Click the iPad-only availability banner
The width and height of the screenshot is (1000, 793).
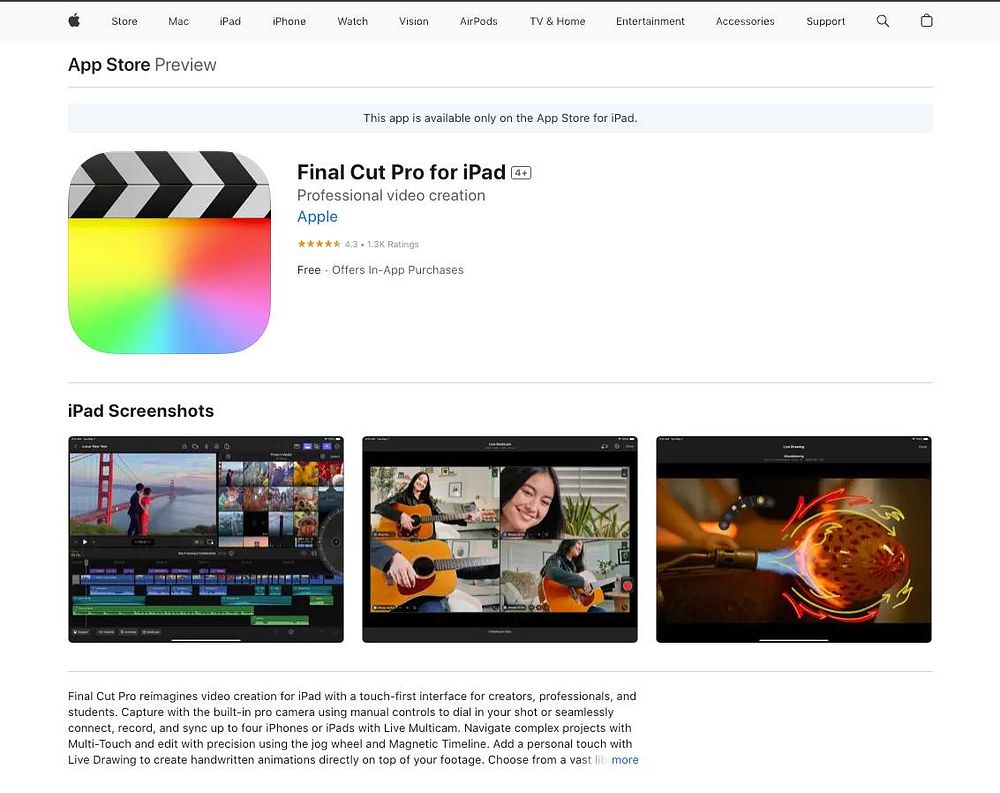coord(500,118)
